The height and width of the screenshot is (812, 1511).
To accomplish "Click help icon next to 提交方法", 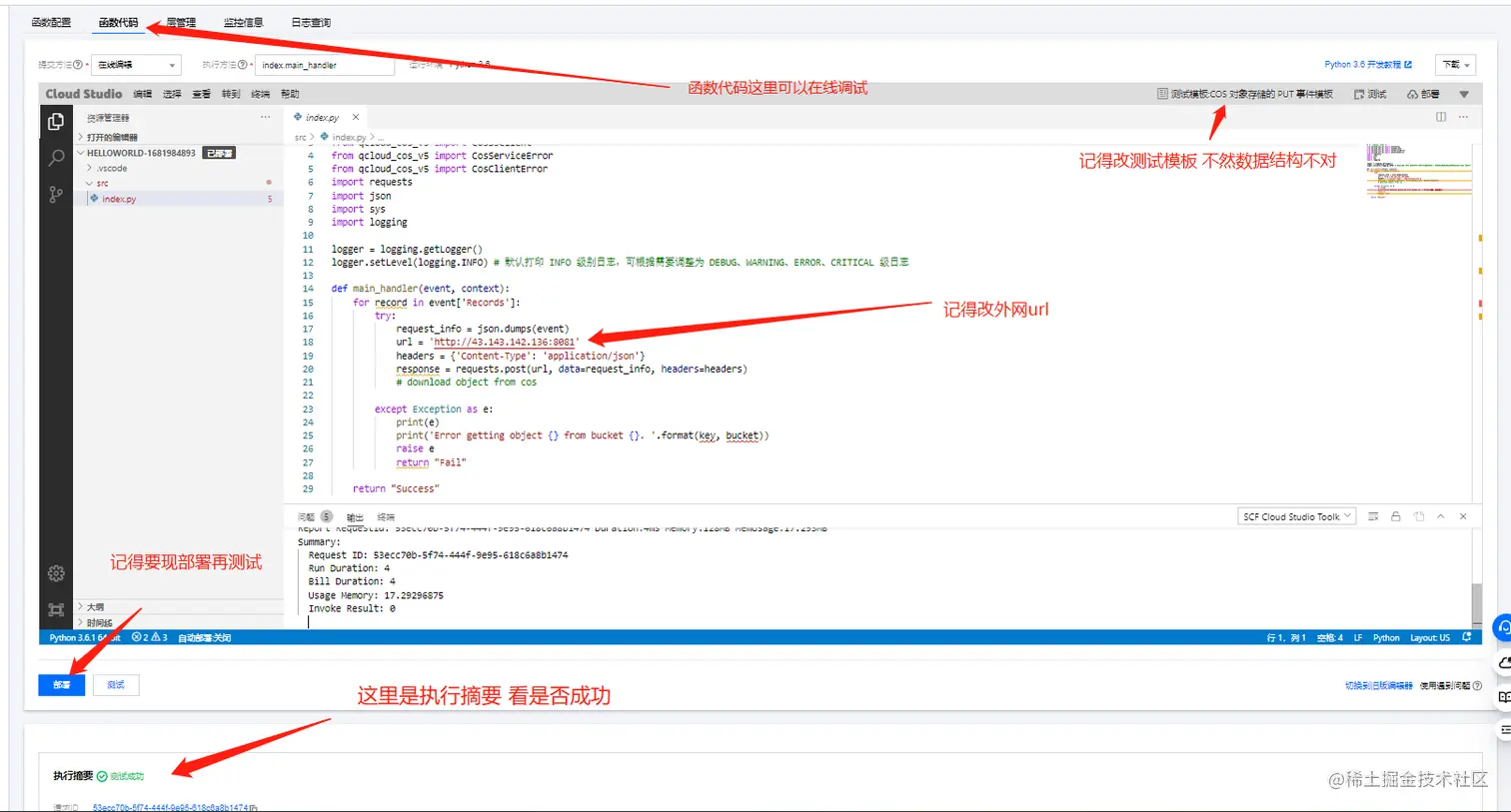I will [78, 65].
